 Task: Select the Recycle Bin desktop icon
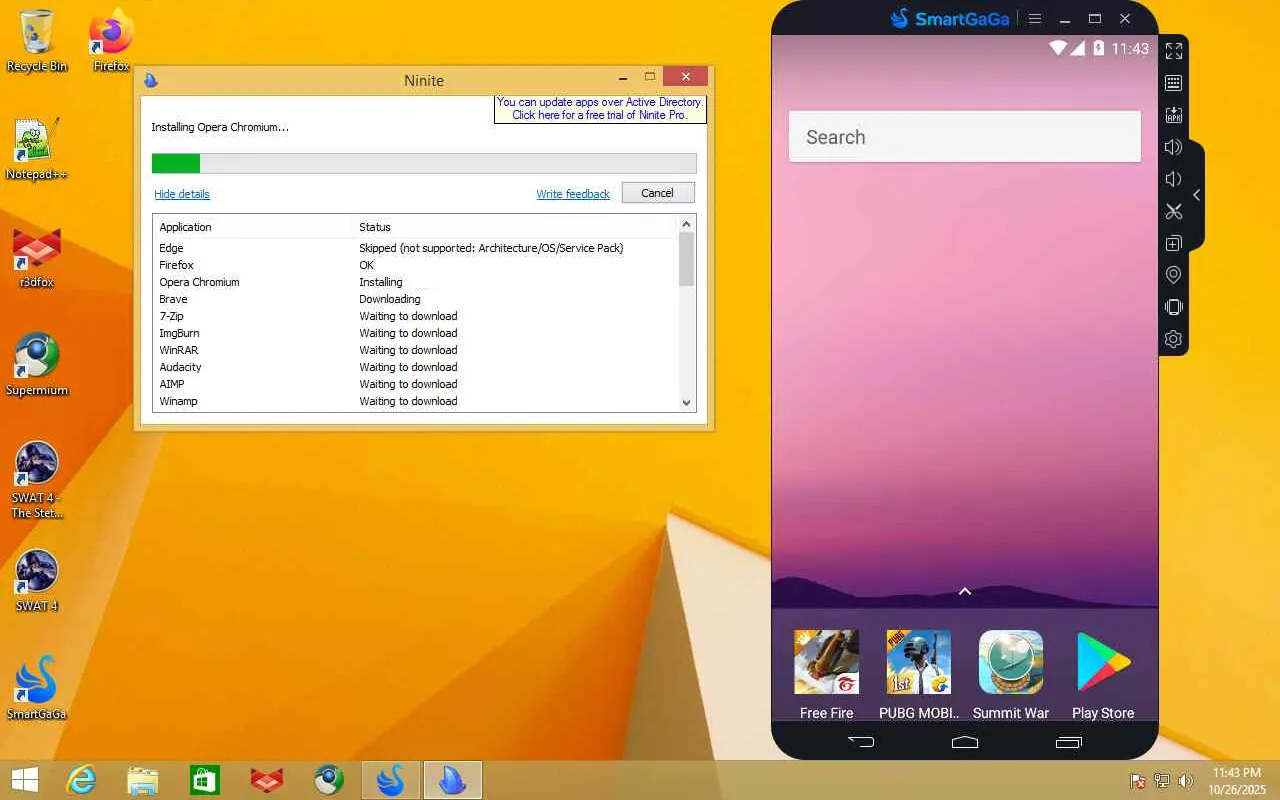point(37,41)
